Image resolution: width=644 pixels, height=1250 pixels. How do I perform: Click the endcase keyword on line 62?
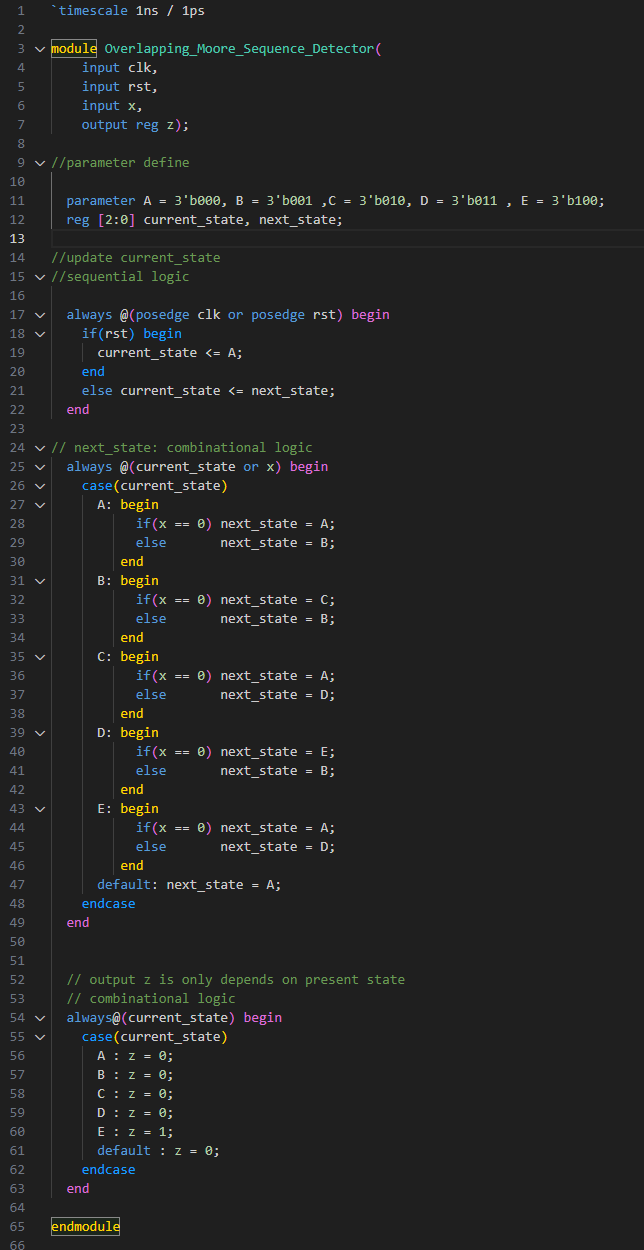[108, 1170]
